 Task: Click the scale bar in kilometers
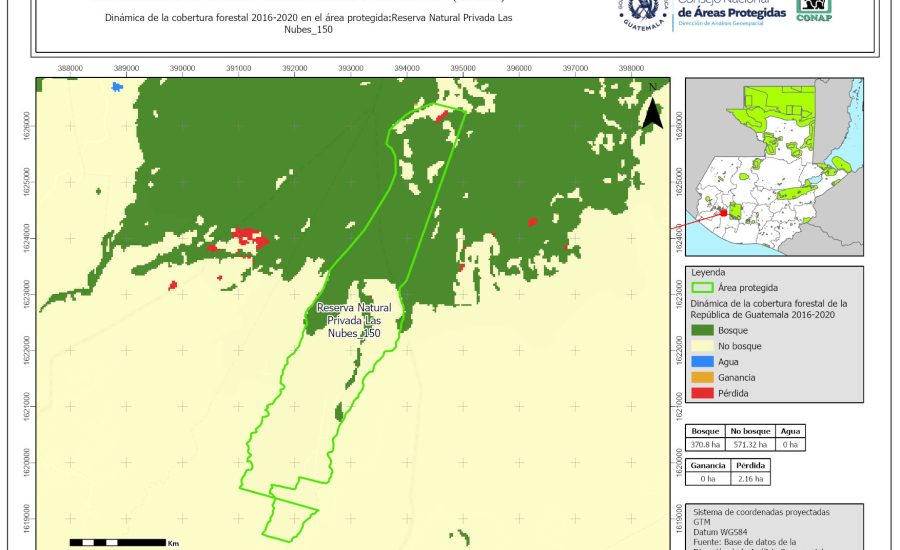point(117,542)
